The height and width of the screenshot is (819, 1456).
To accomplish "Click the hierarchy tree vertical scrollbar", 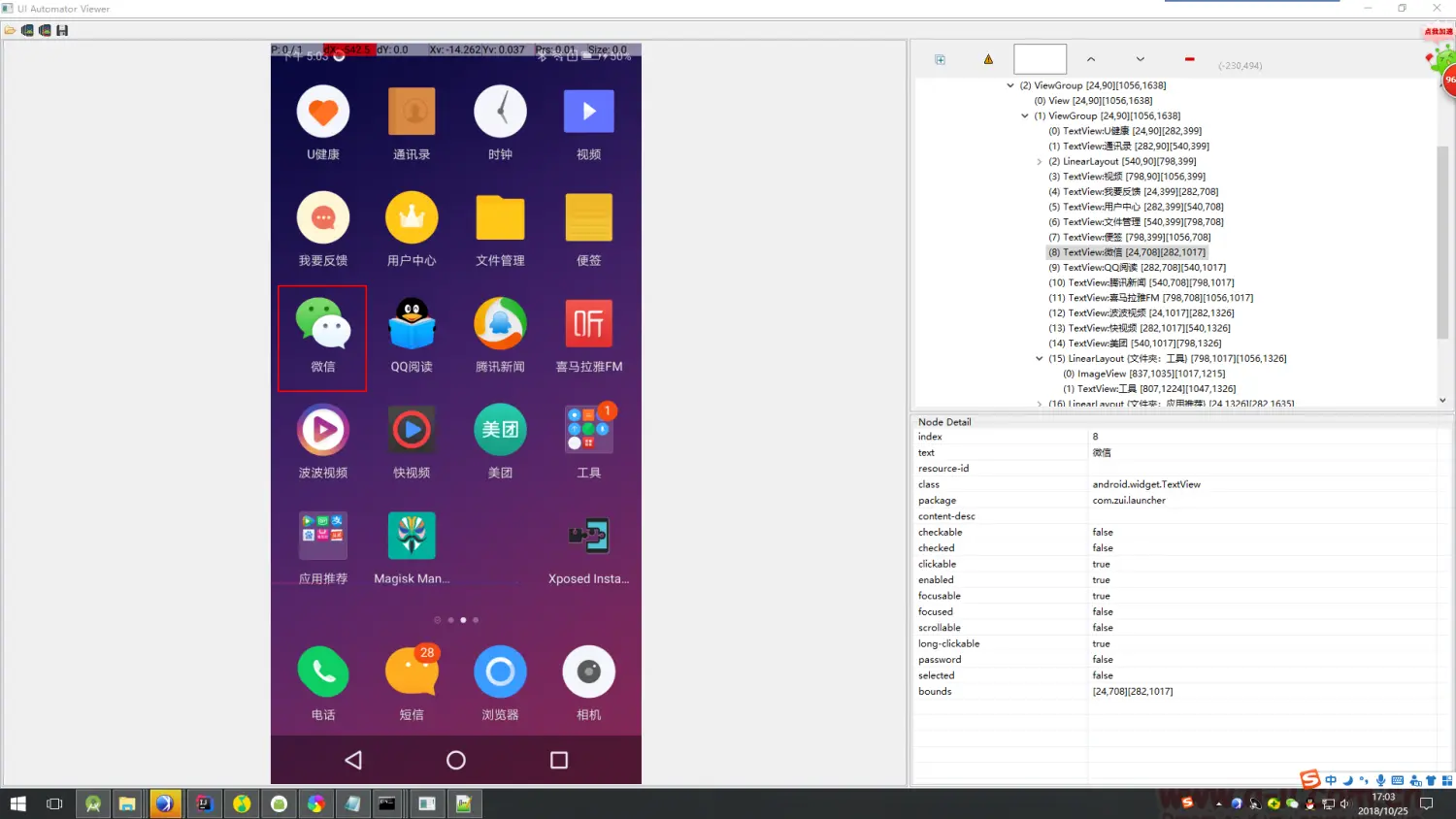I will [x=1442, y=243].
